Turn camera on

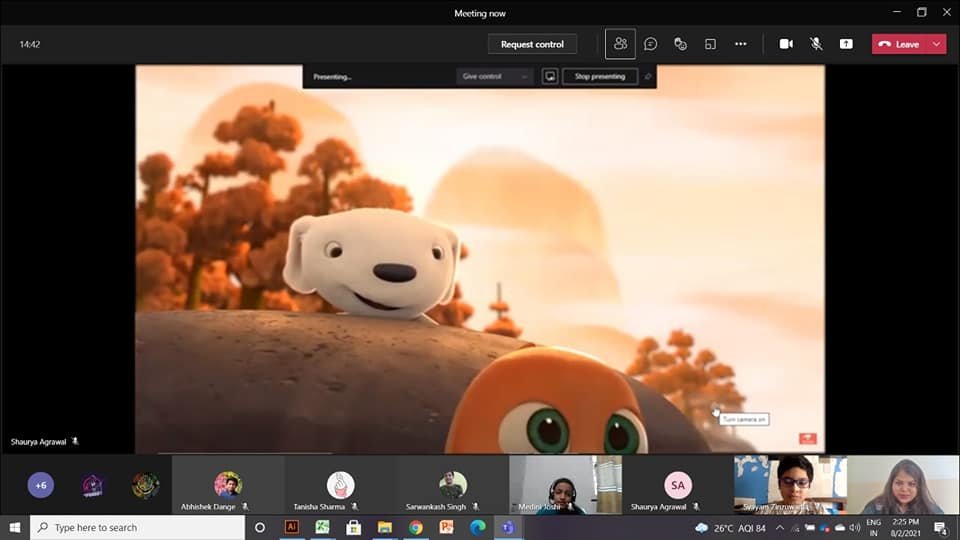tap(786, 44)
